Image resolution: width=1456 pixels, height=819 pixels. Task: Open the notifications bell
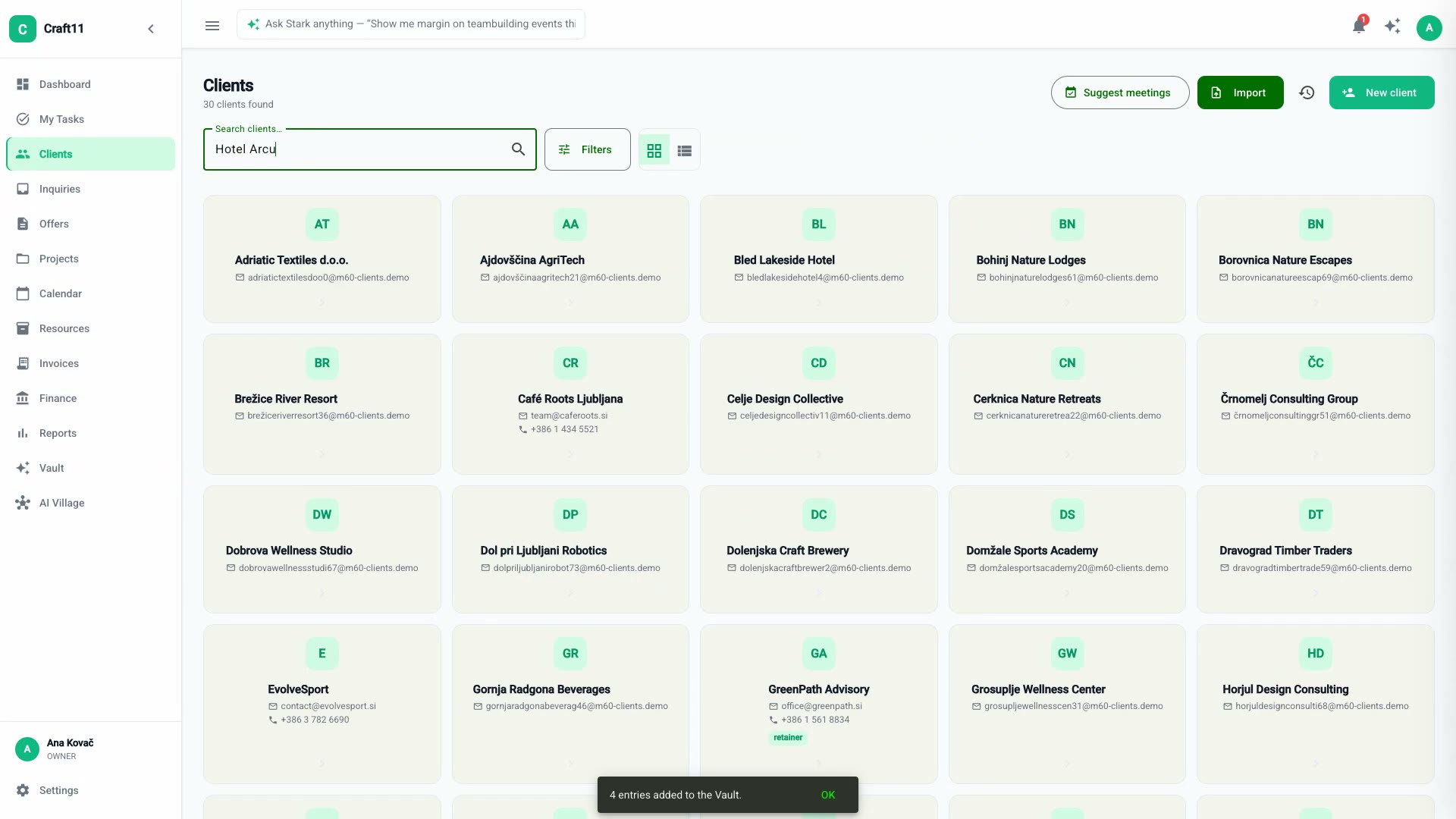[x=1358, y=27]
